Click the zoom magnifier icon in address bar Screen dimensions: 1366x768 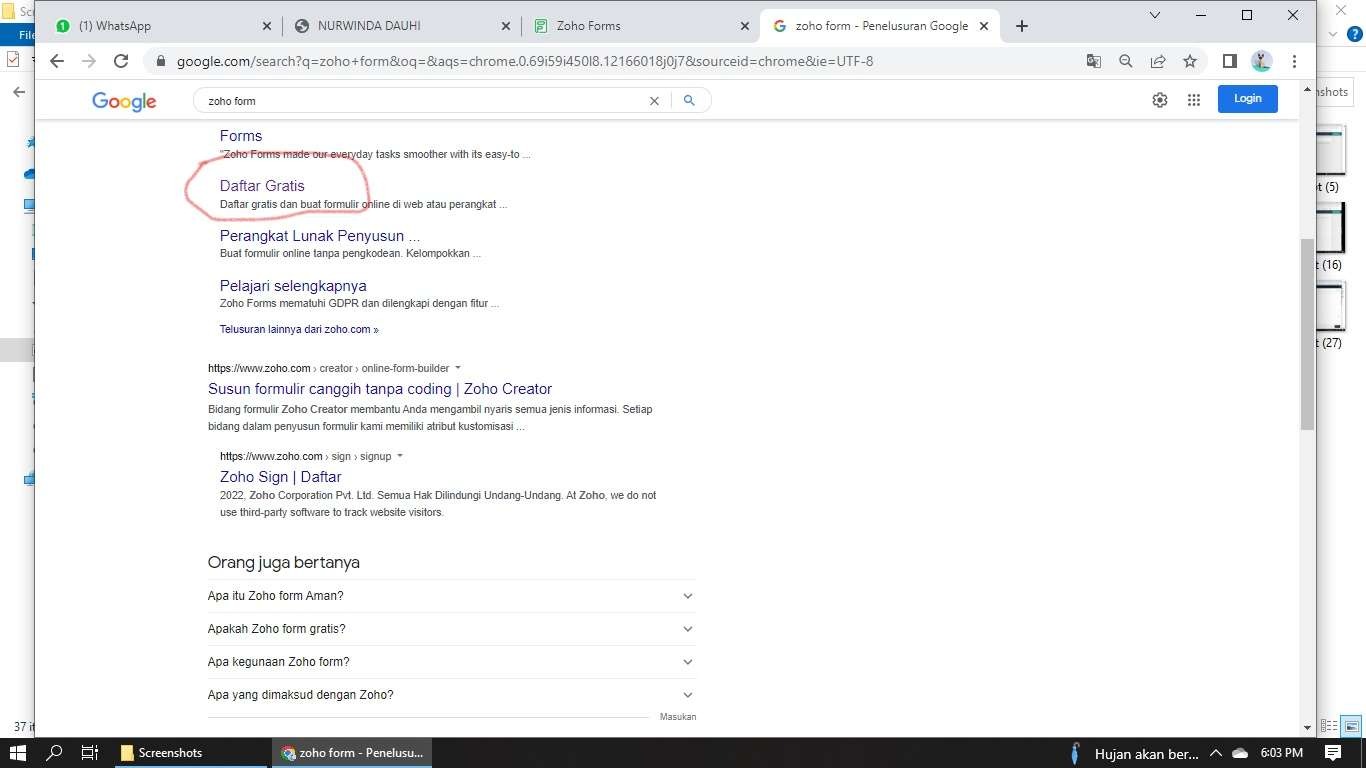coord(1126,61)
